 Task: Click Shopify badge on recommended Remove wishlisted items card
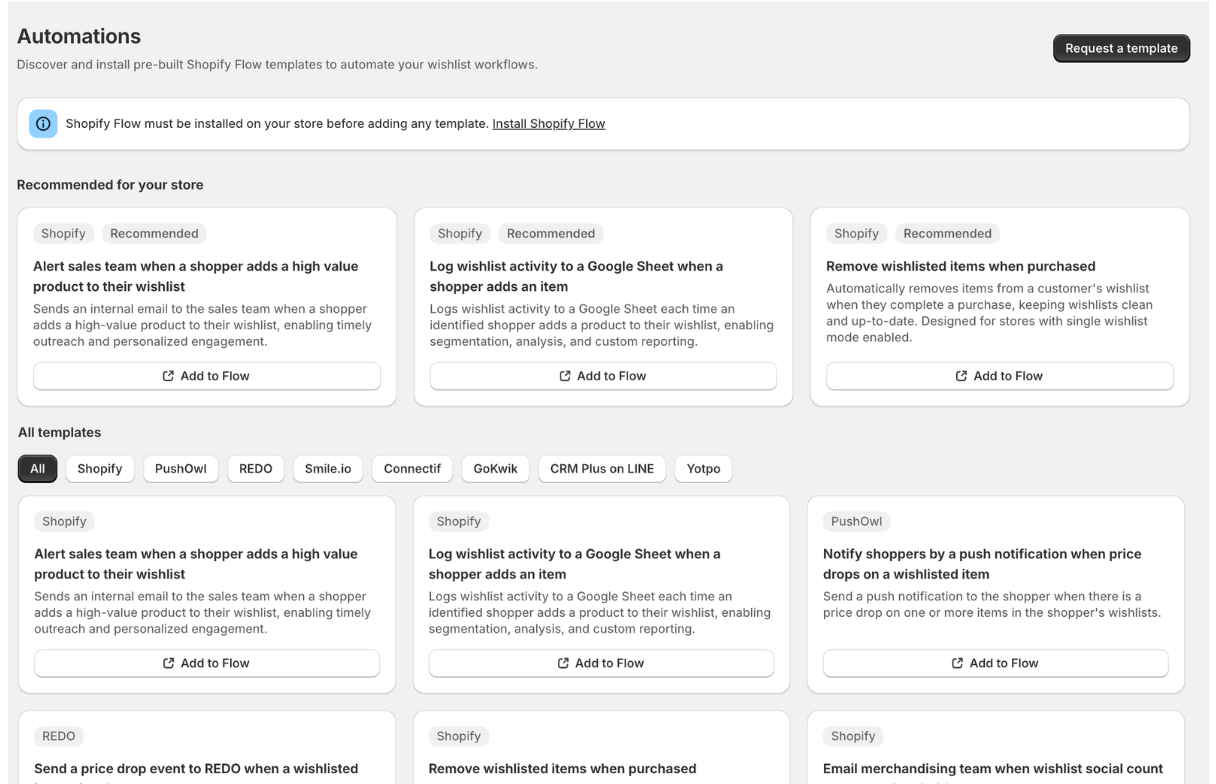tap(857, 233)
